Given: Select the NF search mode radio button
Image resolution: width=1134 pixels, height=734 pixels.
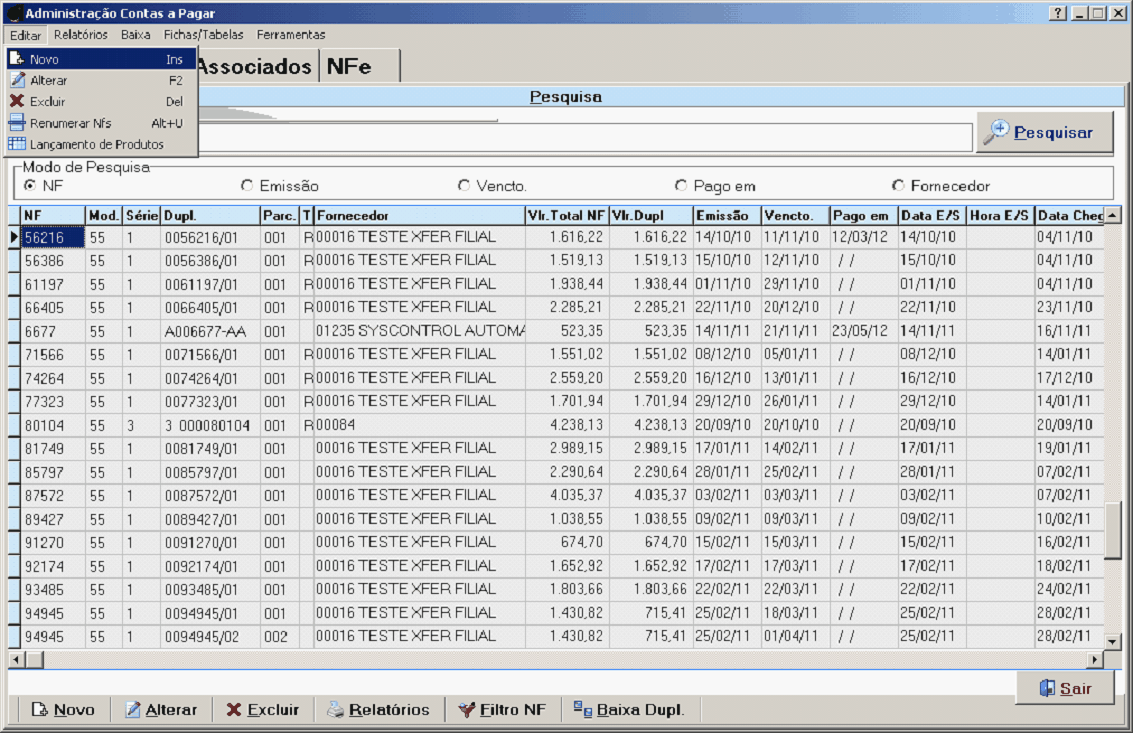Looking at the screenshot, I should [30, 186].
